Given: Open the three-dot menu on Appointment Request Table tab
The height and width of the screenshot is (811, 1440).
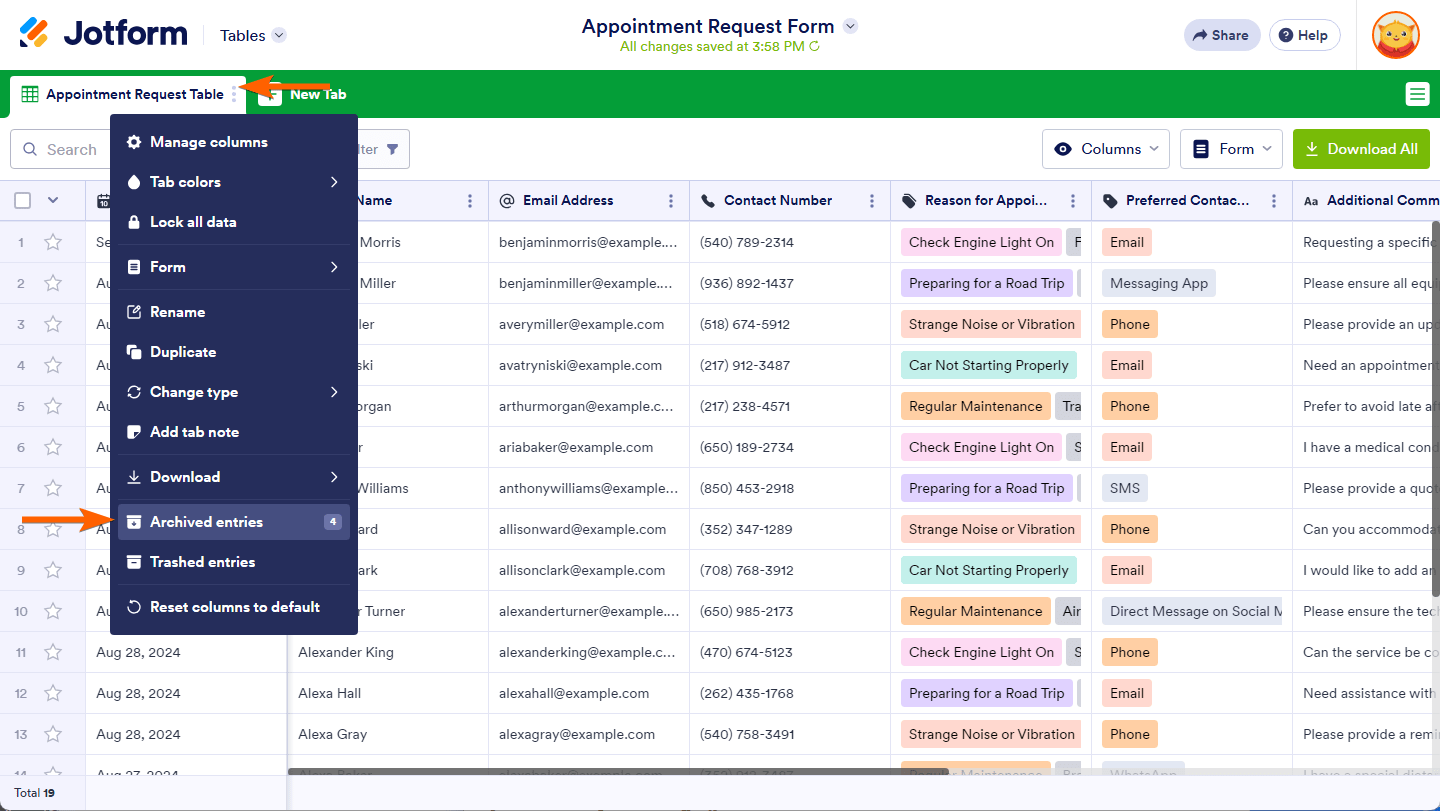Looking at the screenshot, I should (x=235, y=94).
